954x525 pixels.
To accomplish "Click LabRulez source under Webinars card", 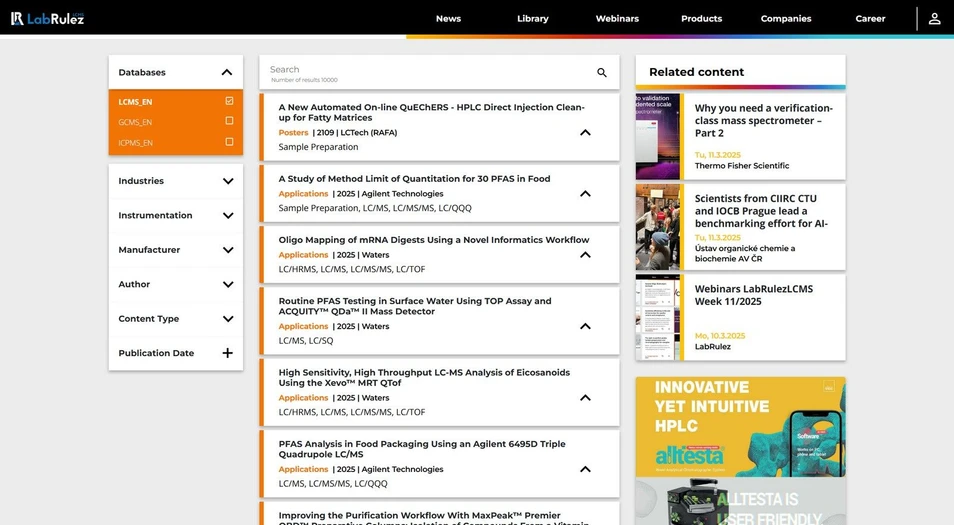I will (712, 347).
